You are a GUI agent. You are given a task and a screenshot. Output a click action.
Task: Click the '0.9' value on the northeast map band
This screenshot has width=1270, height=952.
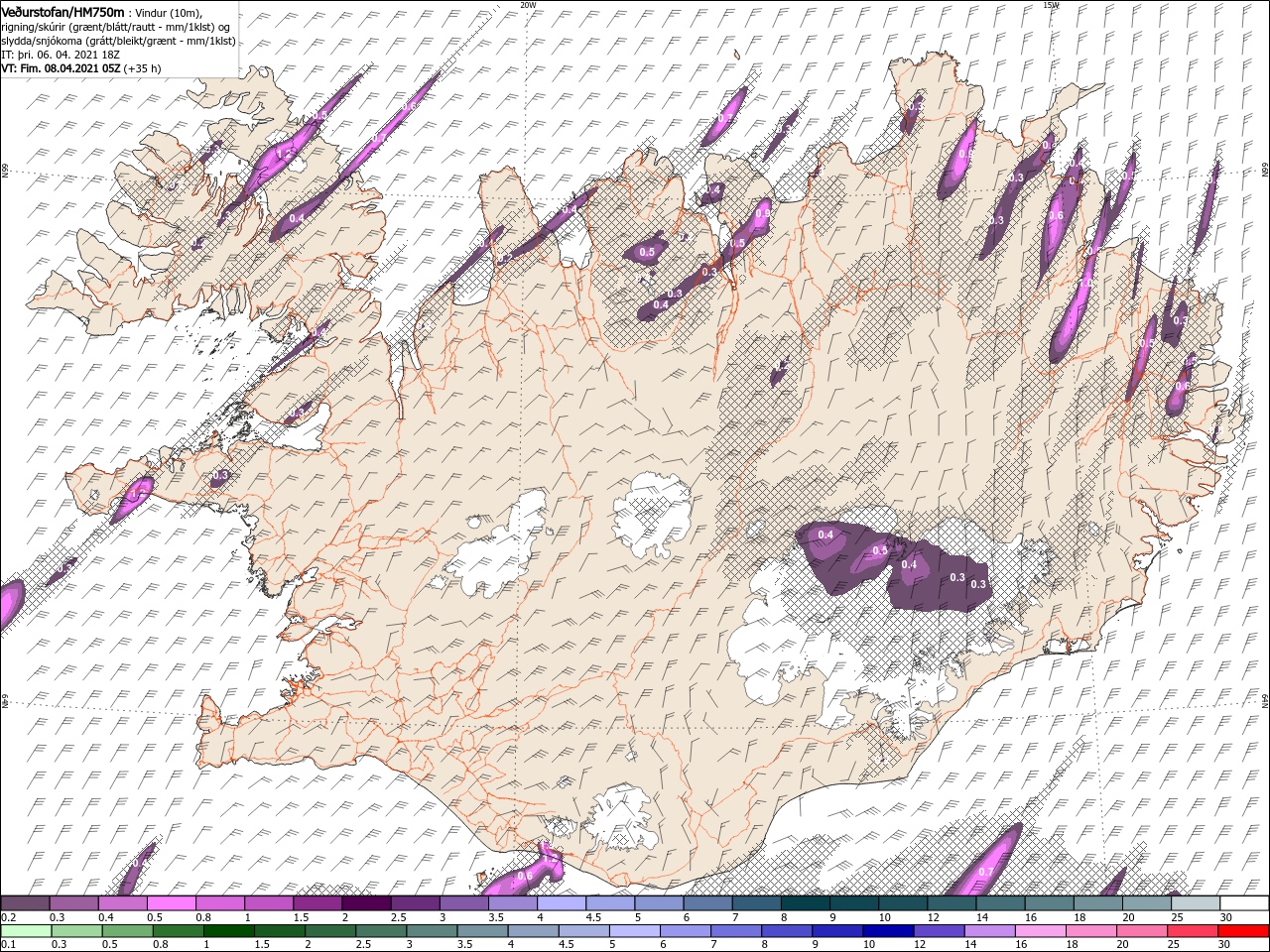click(966, 154)
